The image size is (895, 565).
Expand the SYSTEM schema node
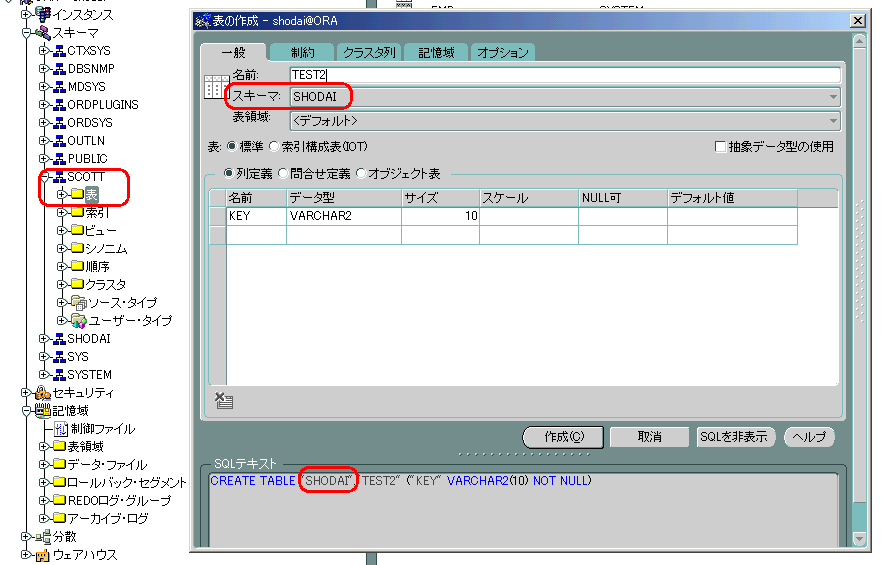44,375
